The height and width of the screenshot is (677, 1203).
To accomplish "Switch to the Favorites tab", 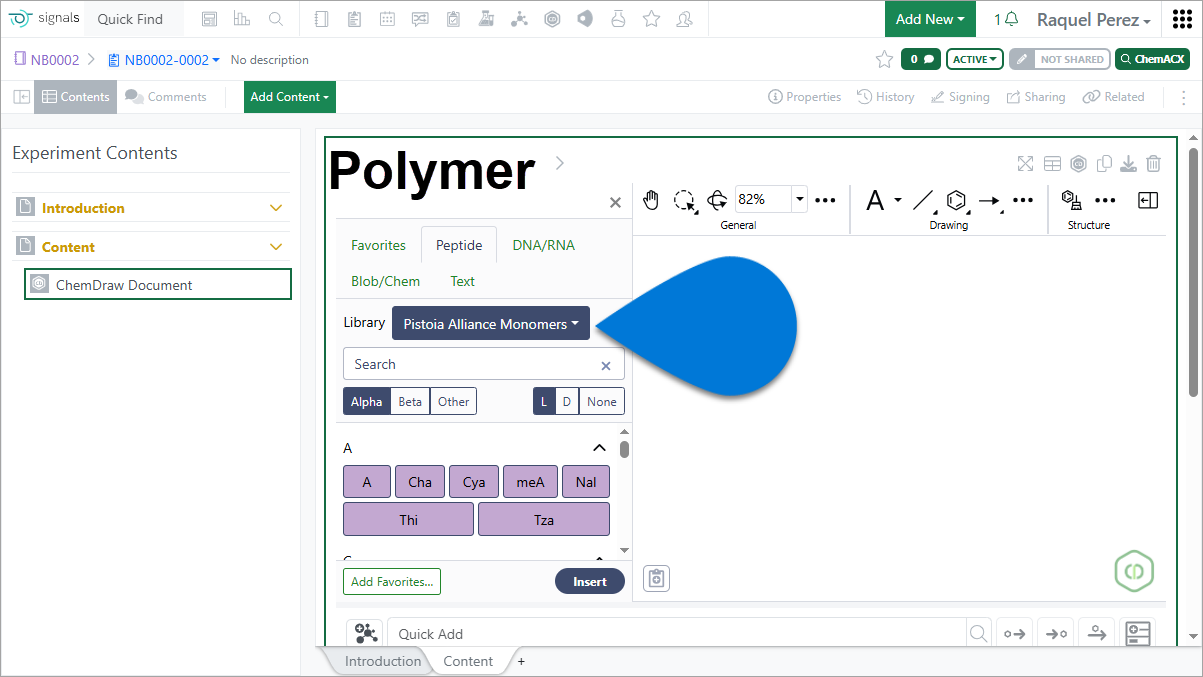I will (378, 245).
